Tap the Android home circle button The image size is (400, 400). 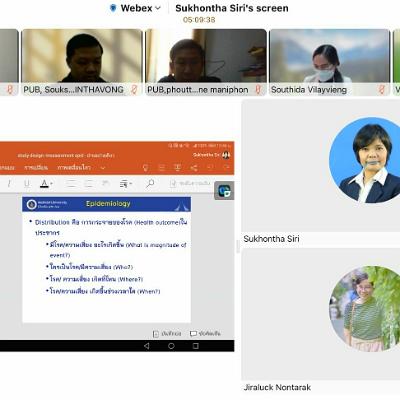click(171, 346)
